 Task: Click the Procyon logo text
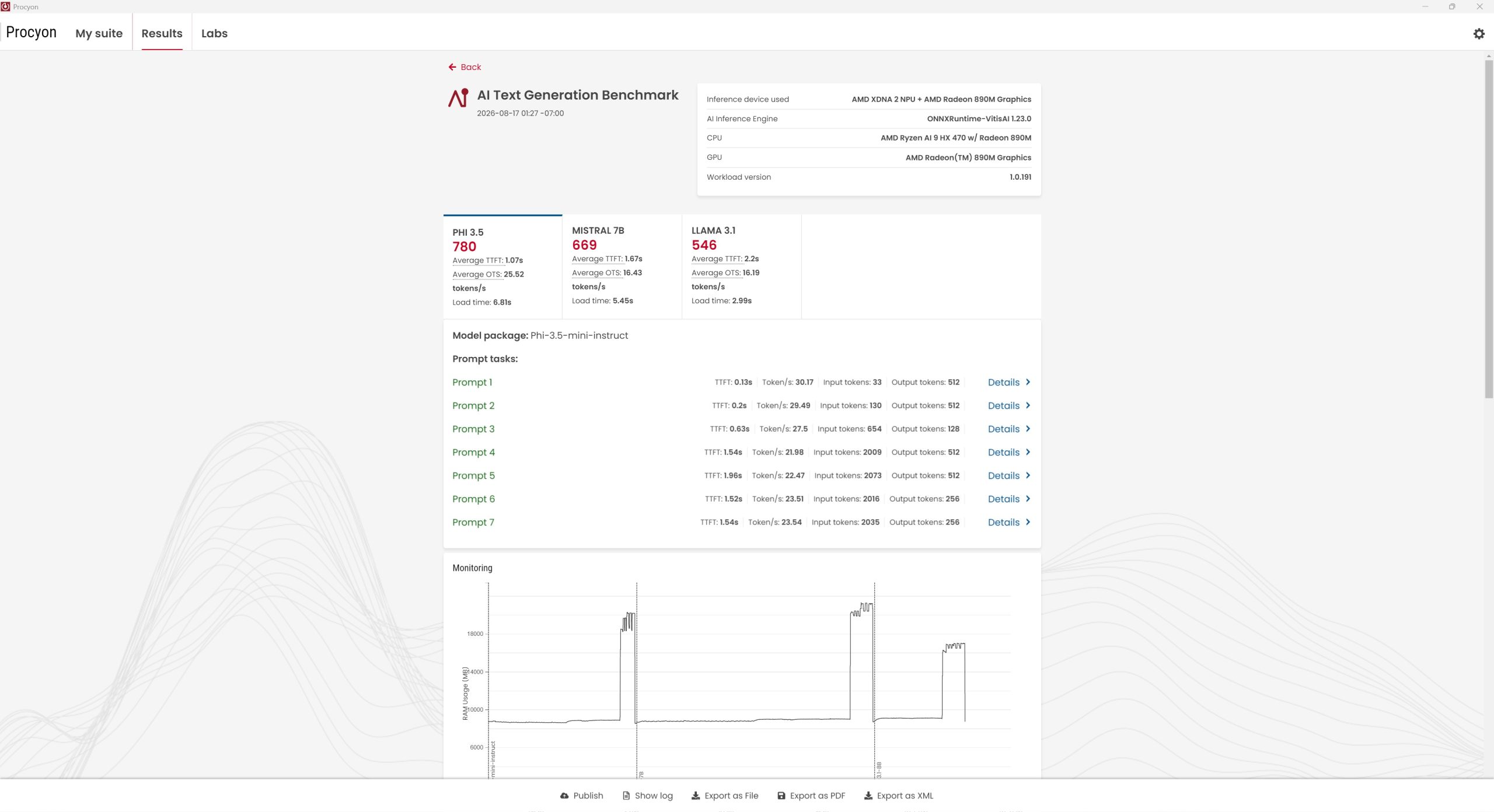(x=31, y=32)
